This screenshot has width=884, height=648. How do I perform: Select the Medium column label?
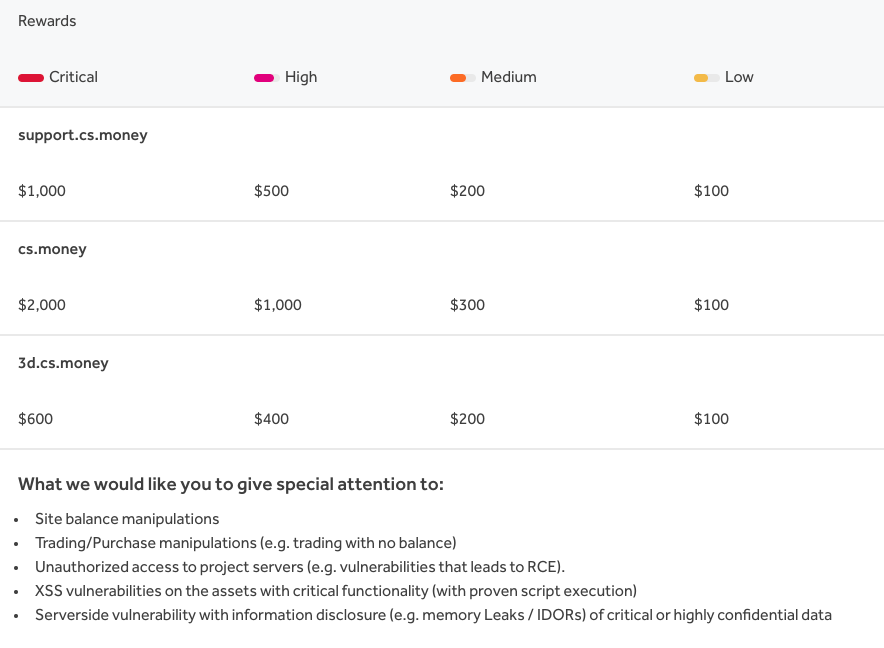point(509,77)
